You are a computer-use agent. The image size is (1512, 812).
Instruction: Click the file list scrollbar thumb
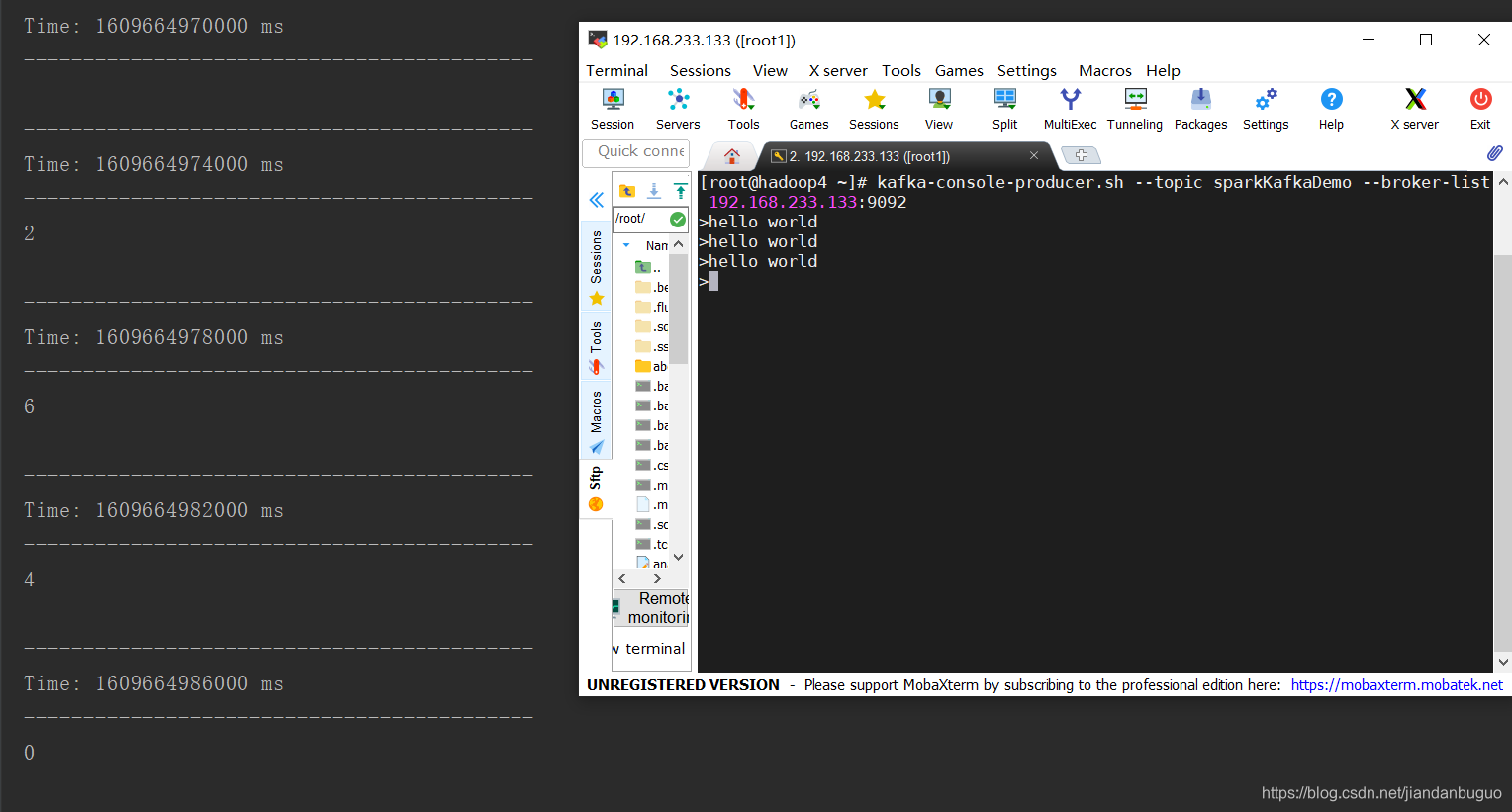point(678,310)
